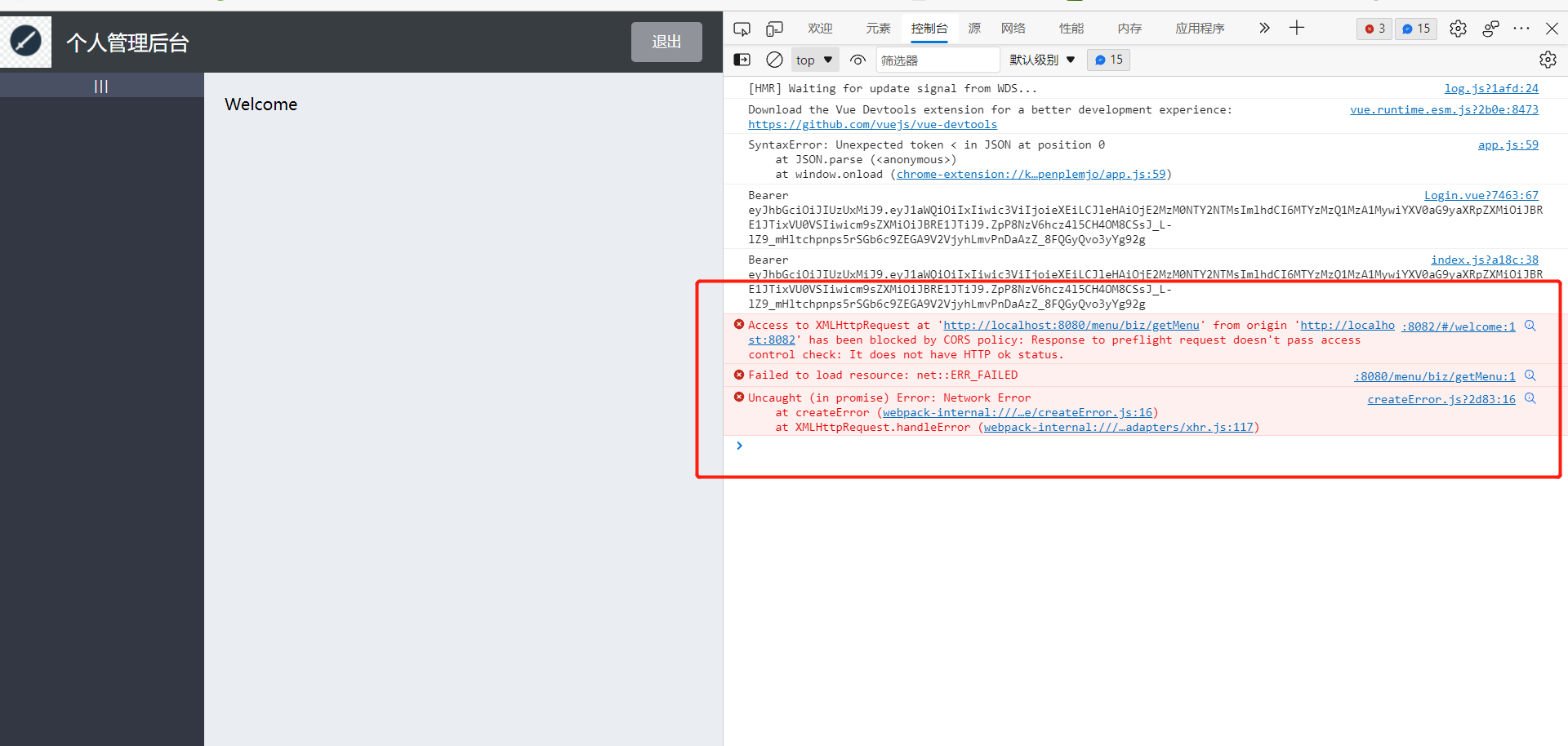Open the webpack-internal adapters/xhr.js:117 stack link

tap(1118, 427)
